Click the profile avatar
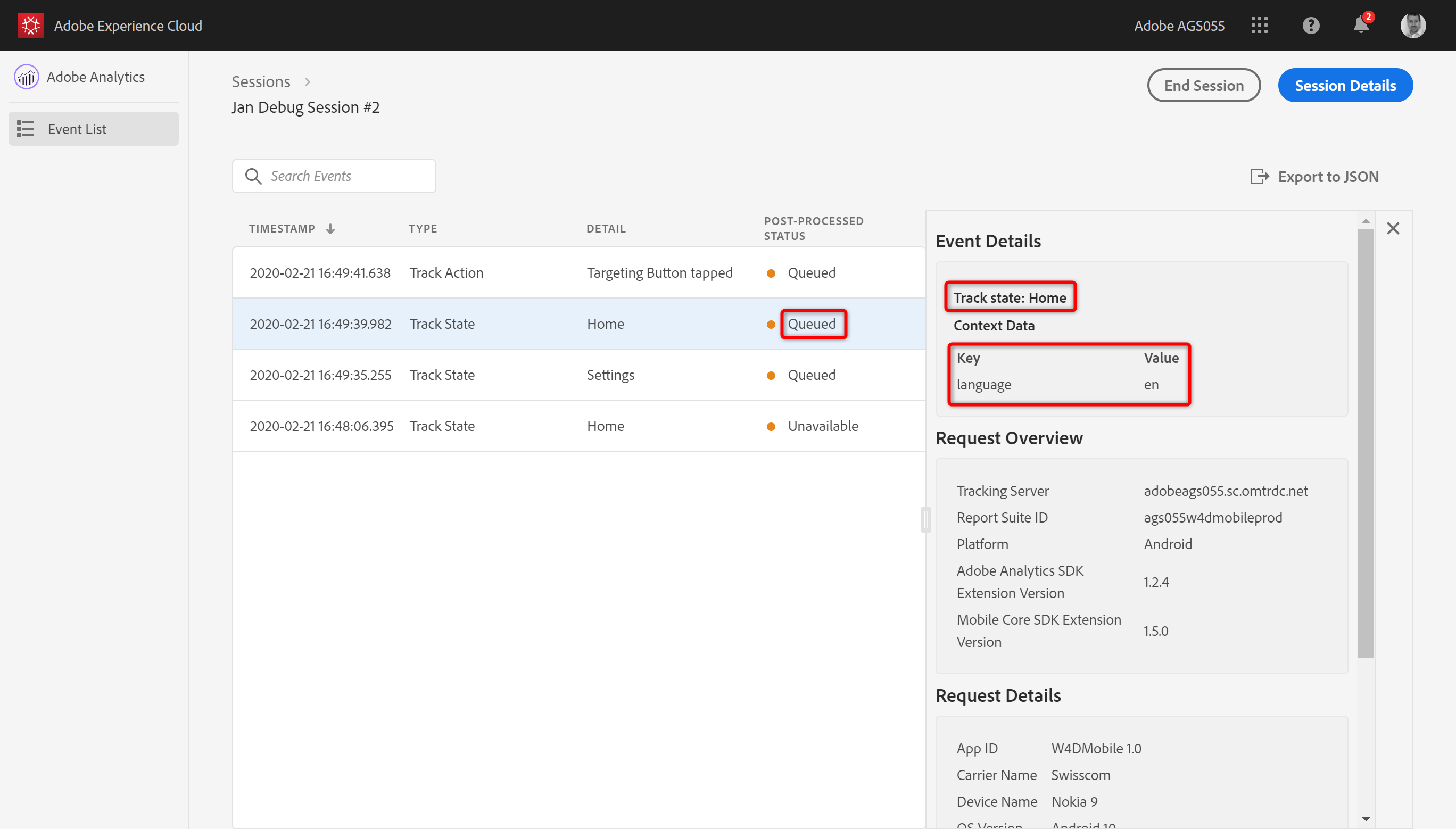Viewport: 1456px width, 829px height. (x=1413, y=25)
